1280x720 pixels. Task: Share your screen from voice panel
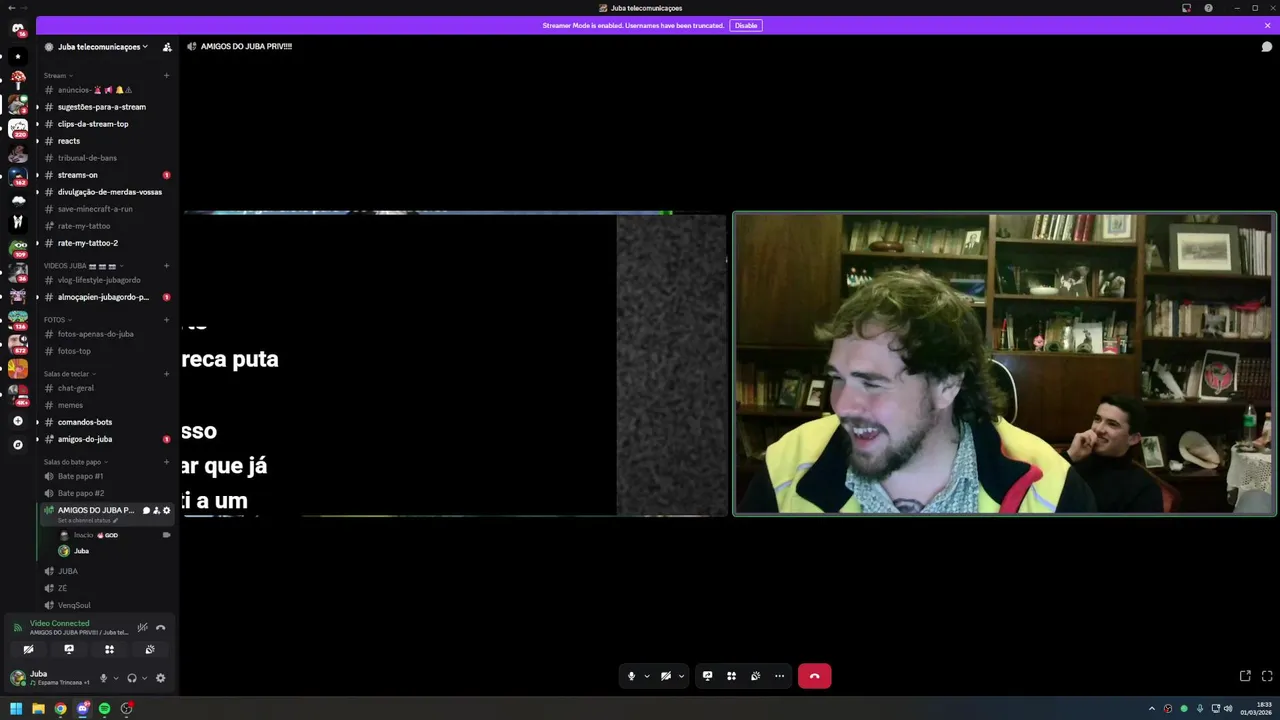pos(69,649)
